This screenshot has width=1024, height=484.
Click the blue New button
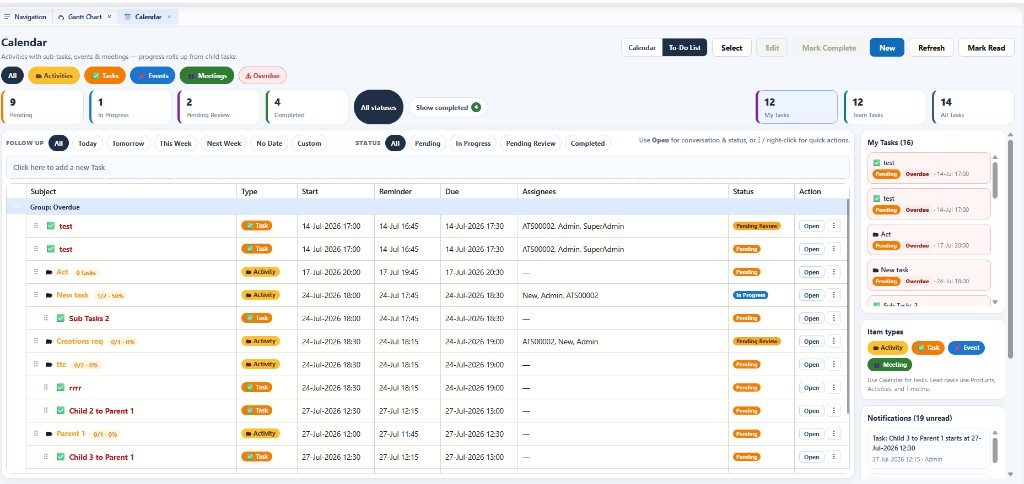click(887, 48)
